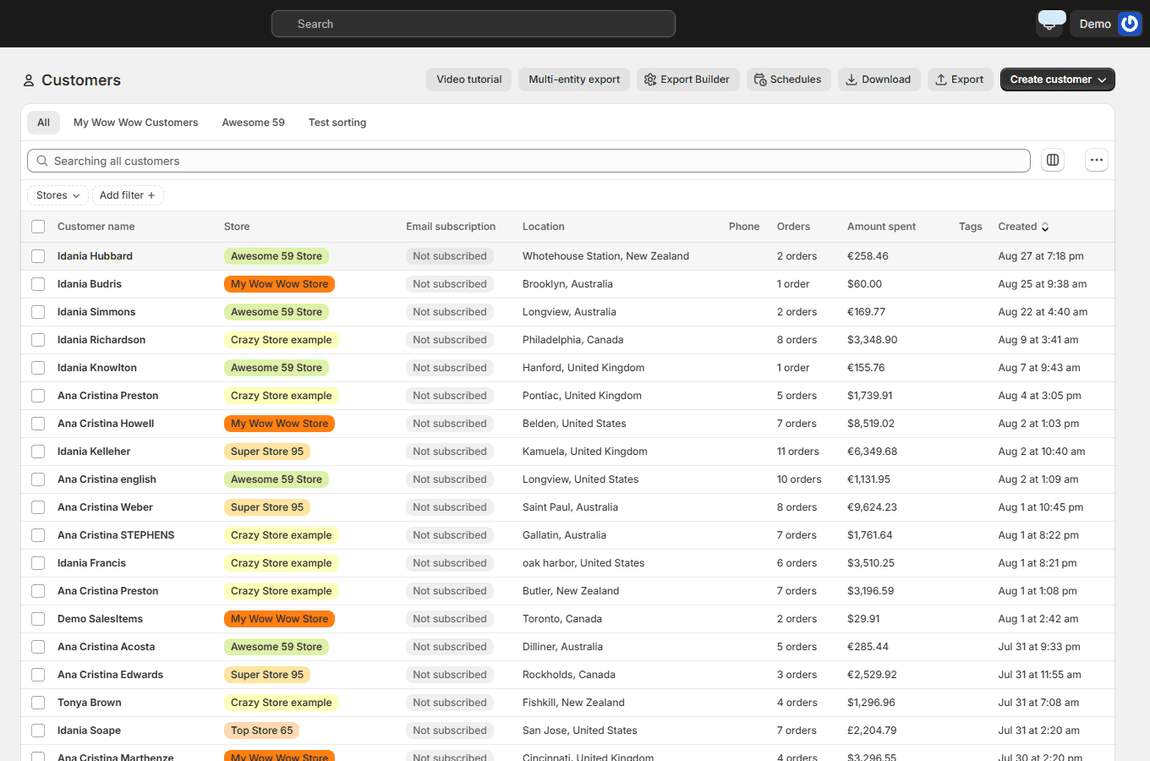Screen dimensions: 1150x761
Task: Check the box for Idania Simmons
Action: tap(38, 312)
